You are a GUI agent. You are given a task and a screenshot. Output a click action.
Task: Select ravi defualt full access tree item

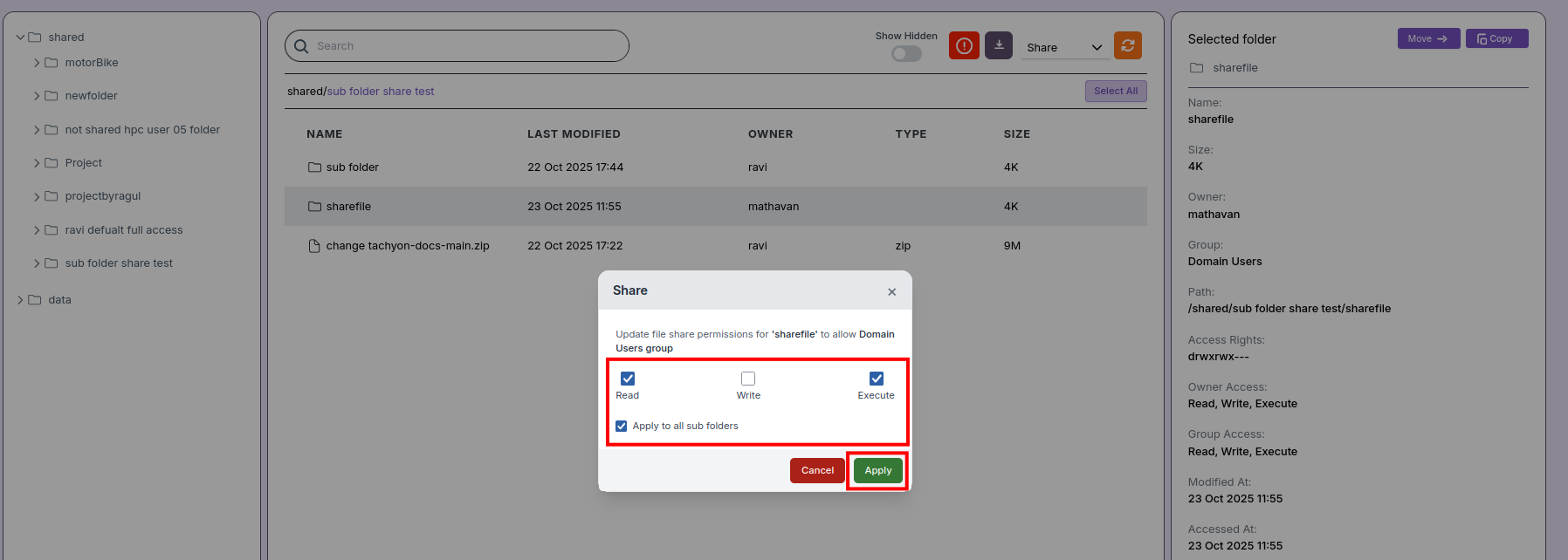(124, 230)
